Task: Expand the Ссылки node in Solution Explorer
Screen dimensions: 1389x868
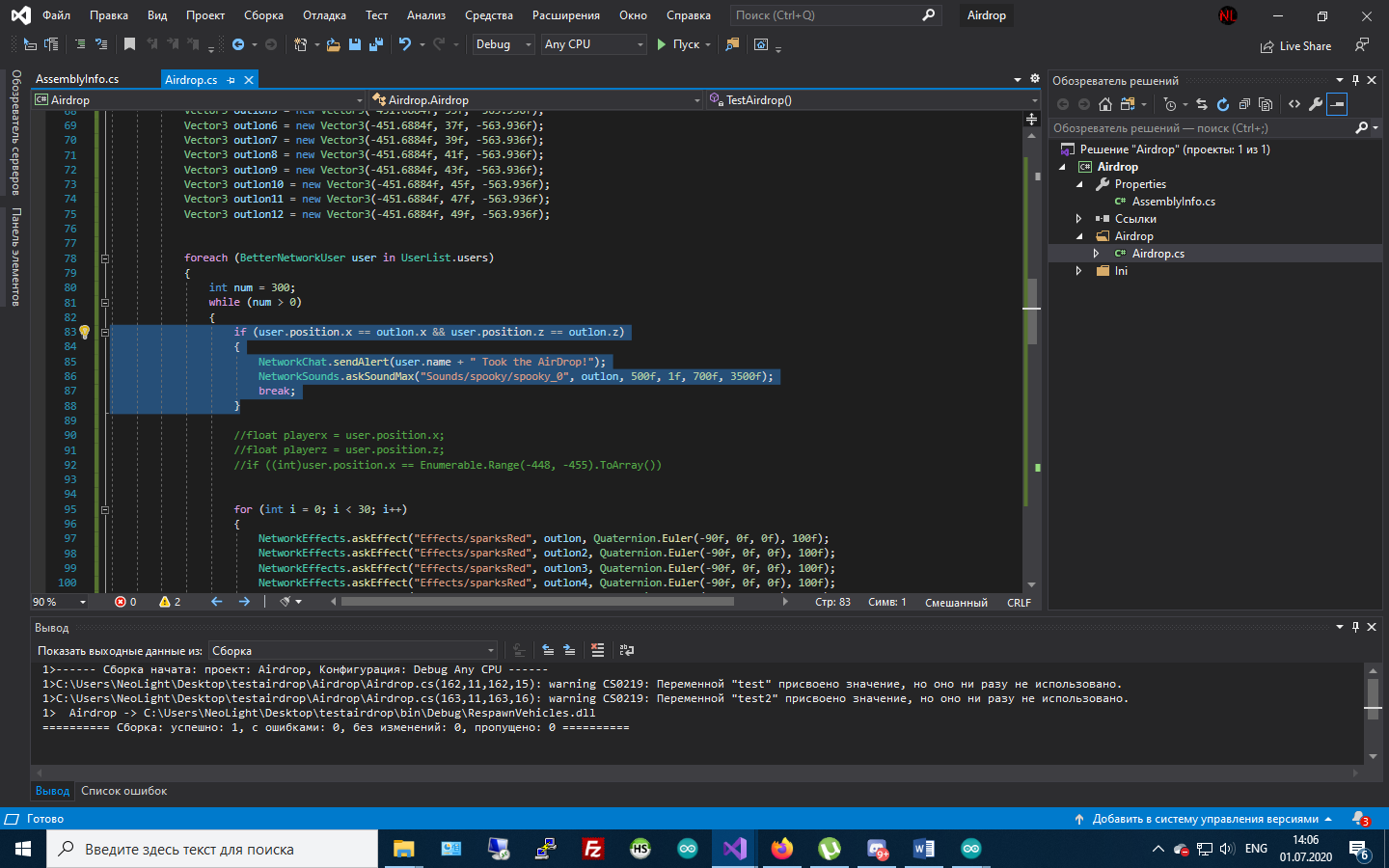Action: [1078, 219]
